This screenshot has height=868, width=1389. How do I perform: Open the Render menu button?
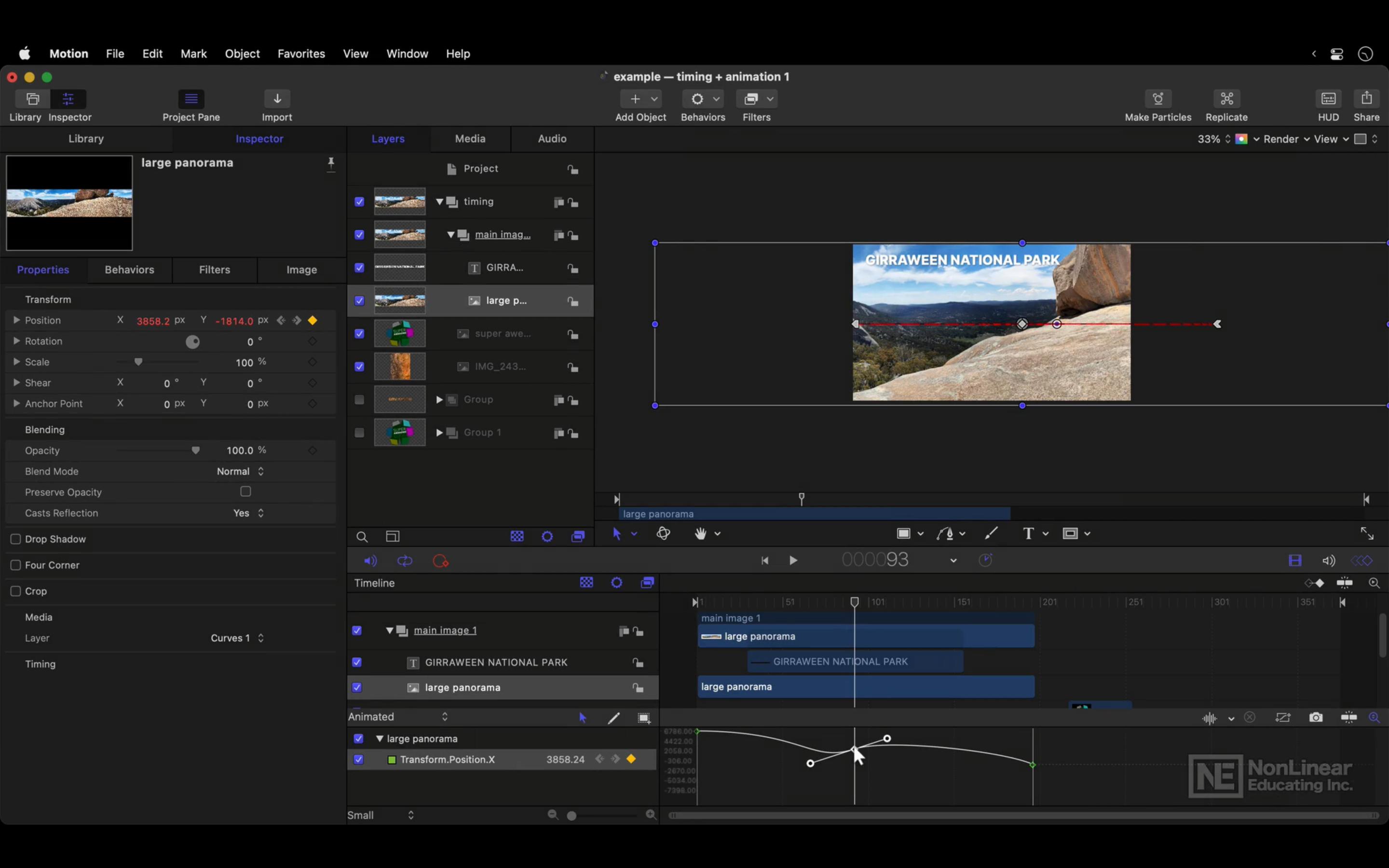(1286, 139)
